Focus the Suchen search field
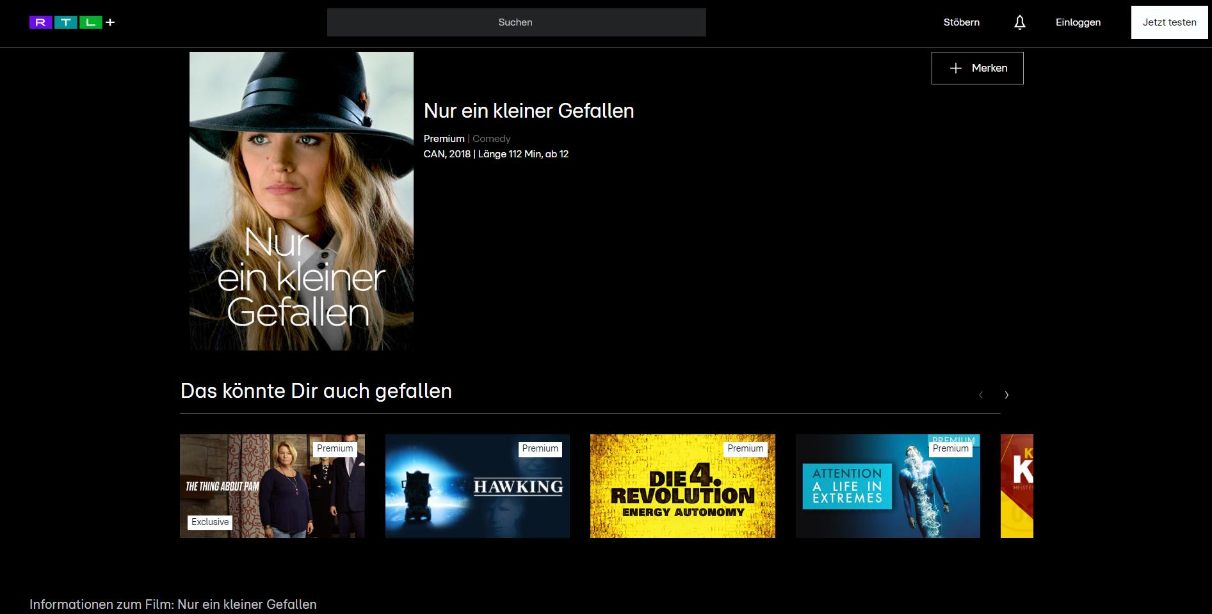 516,22
